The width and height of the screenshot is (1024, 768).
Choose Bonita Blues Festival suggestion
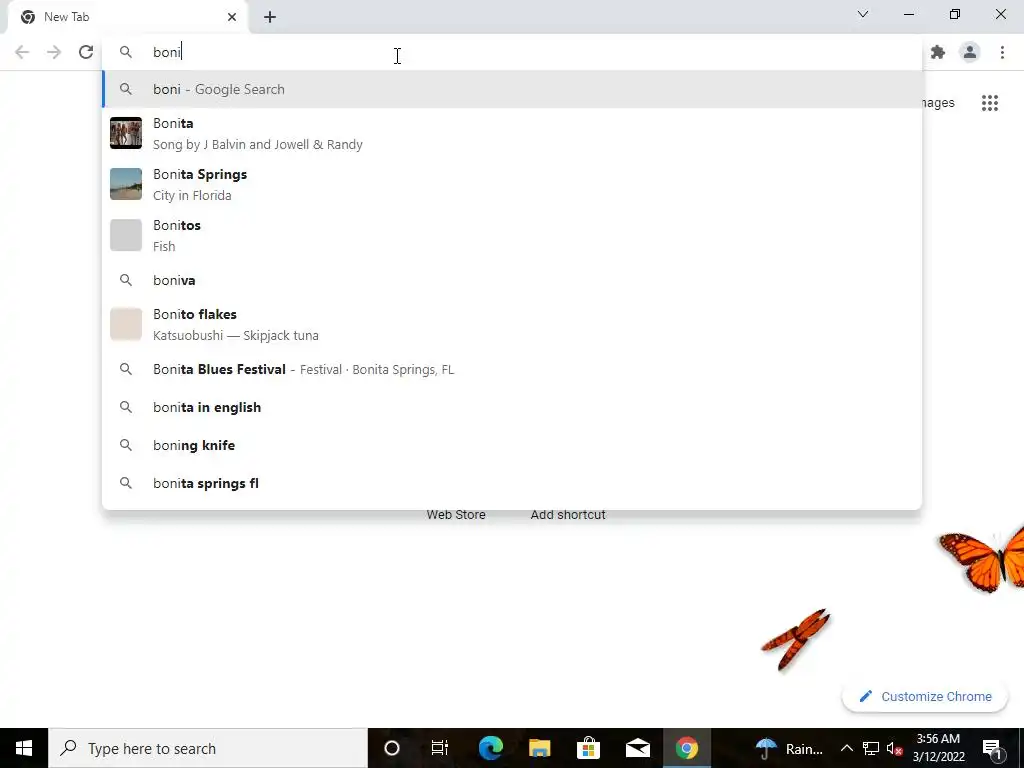(x=512, y=369)
